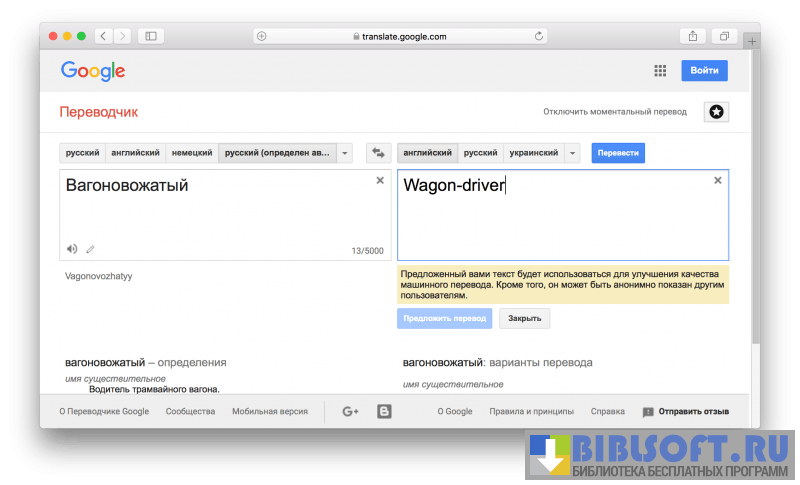800x485 pixels.
Task: Expand source language dropdown arrow
Action: point(345,153)
